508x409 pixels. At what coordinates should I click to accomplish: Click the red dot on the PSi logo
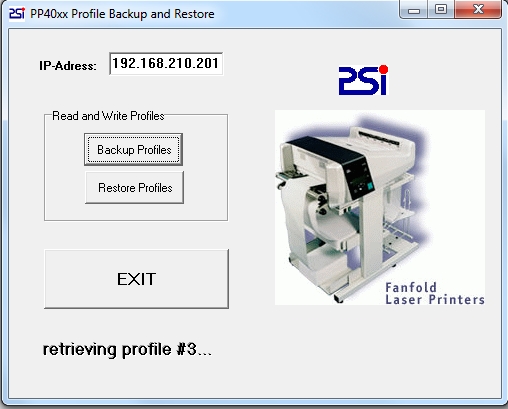[x=383, y=69]
